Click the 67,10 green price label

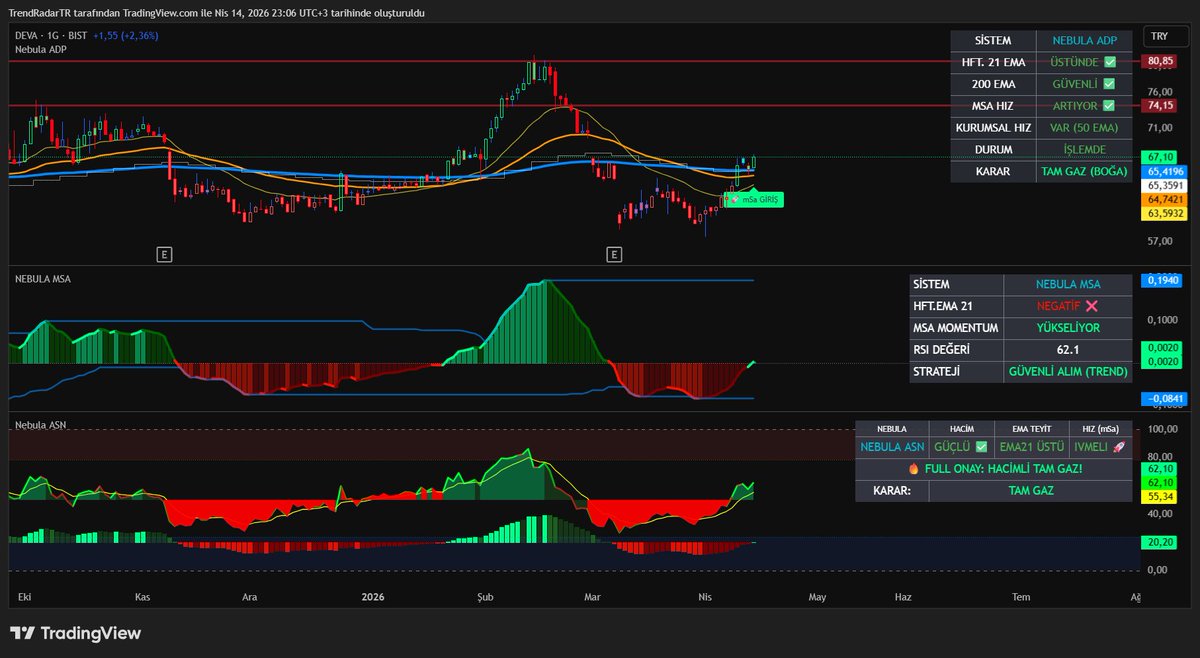[x=1160, y=157]
